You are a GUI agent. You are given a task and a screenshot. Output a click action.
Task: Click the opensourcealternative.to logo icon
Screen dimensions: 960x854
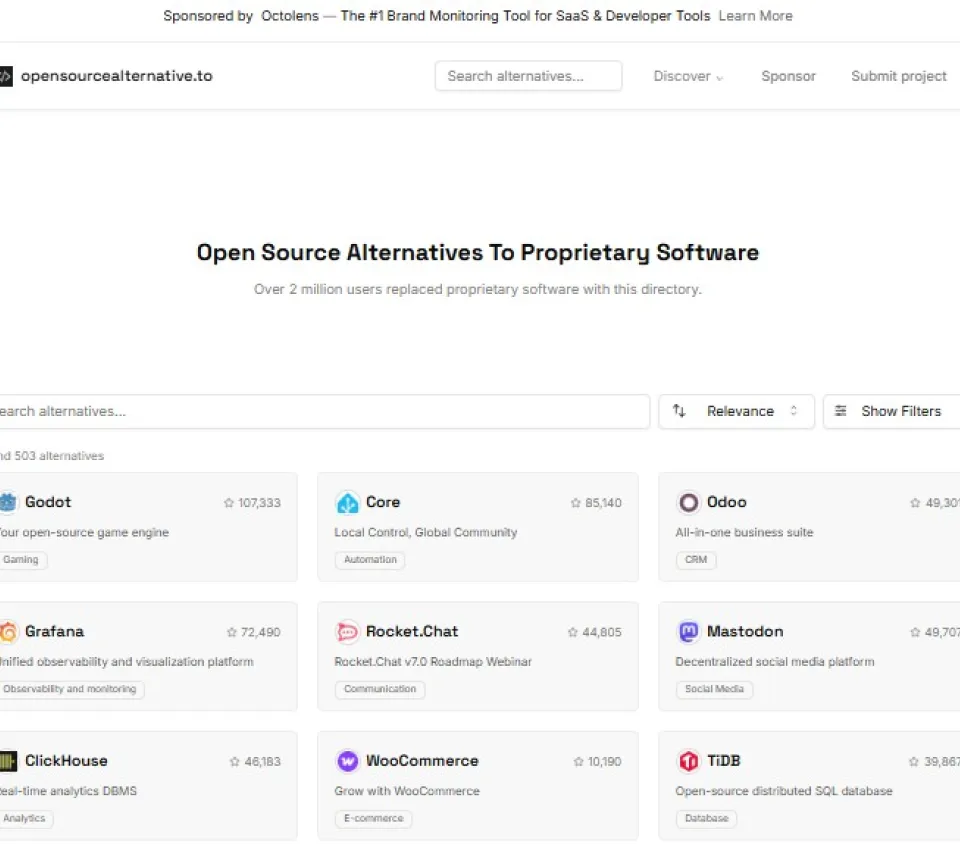point(6,77)
